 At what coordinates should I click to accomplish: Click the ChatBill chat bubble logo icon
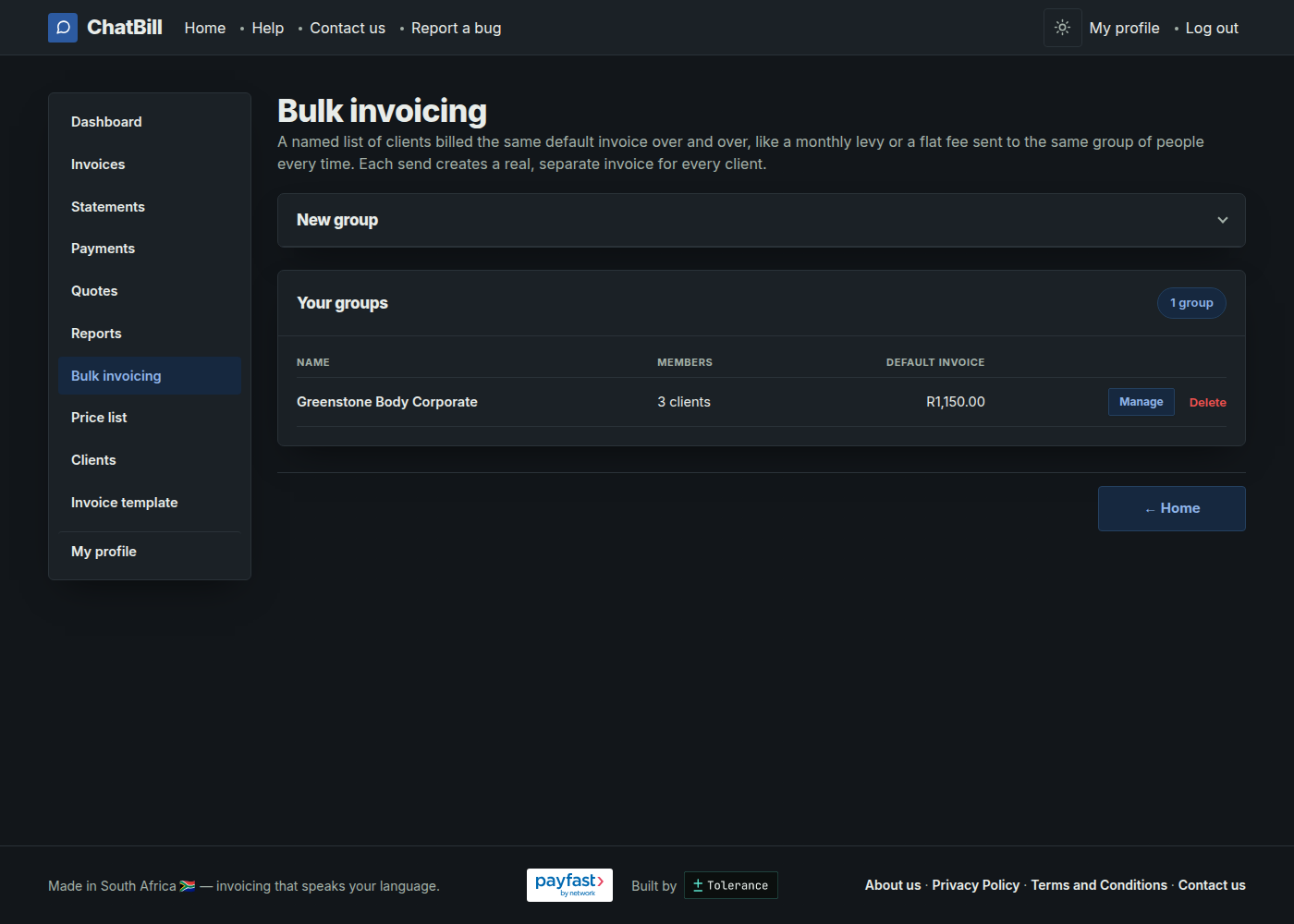coord(63,28)
